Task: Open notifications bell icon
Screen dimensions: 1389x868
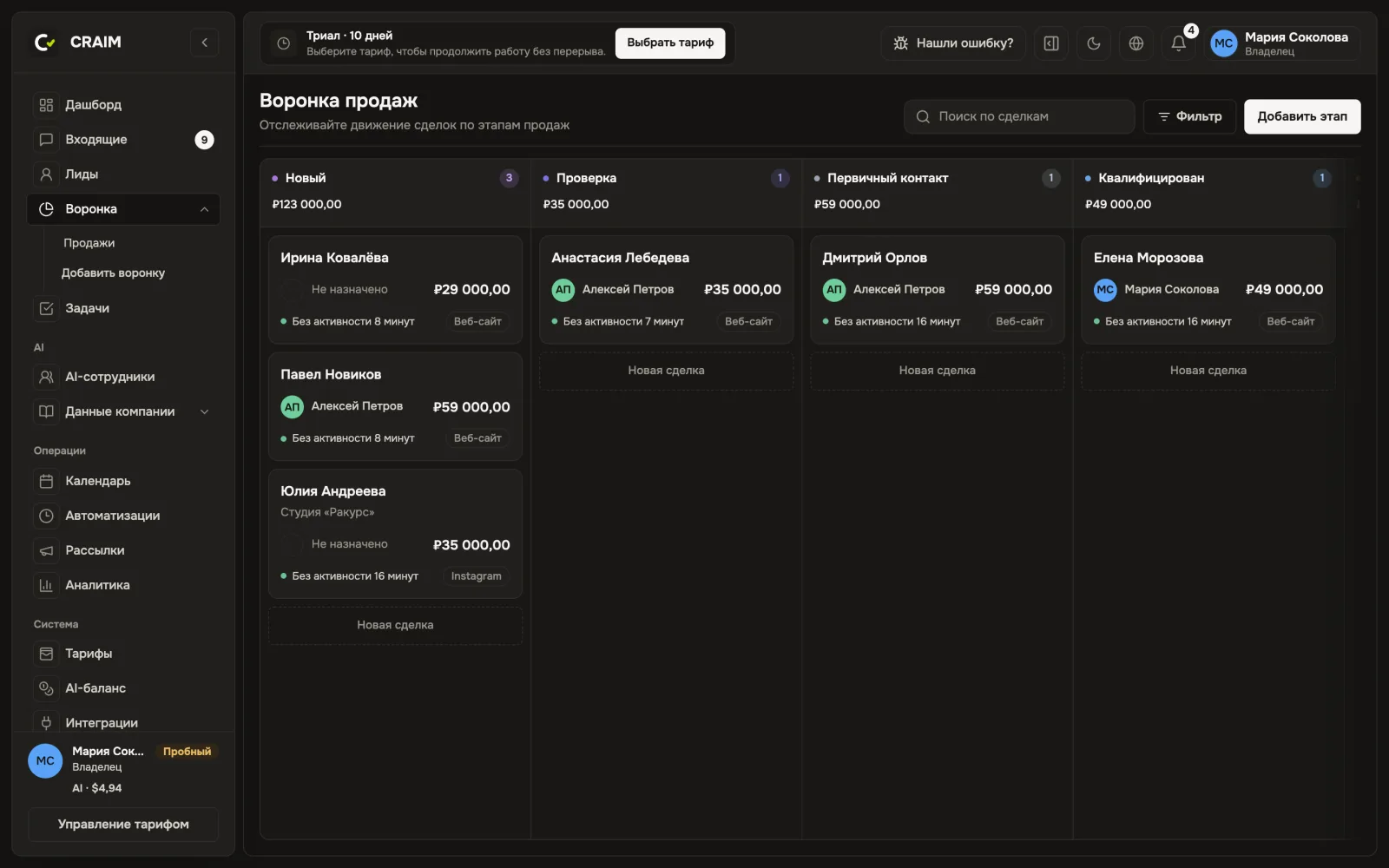Action: point(1179,43)
